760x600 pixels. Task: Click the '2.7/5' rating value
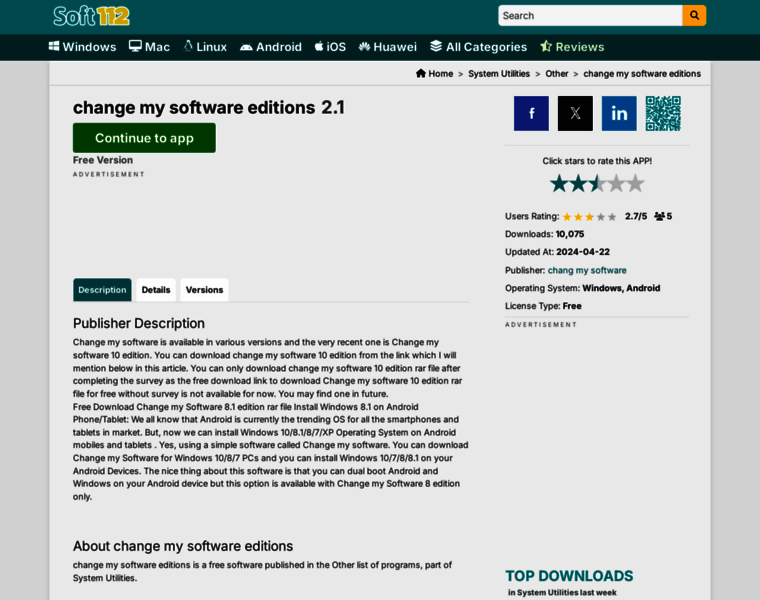point(636,216)
